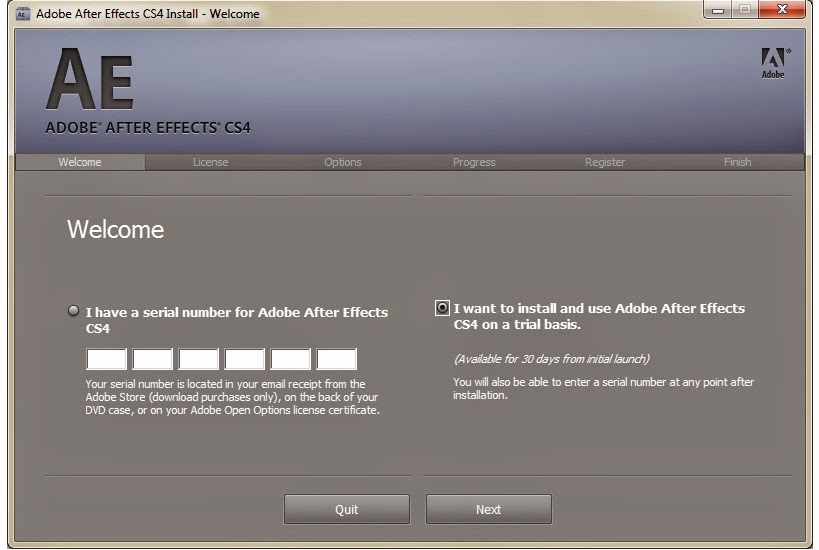The width and height of the screenshot is (819, 550).
Task: Open the Options step tab
Action: click(343, 162)
